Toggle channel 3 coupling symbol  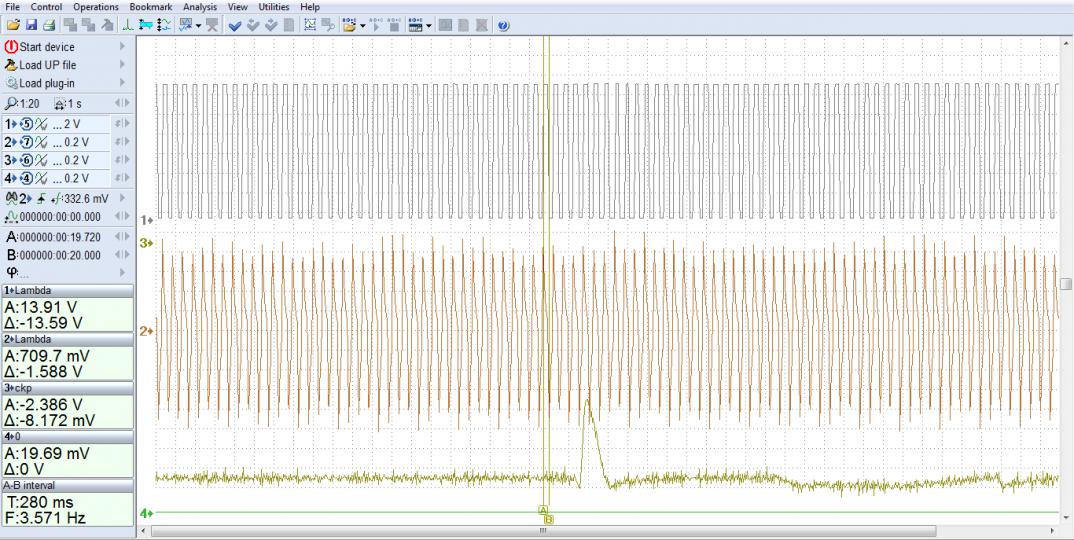[42, 160]
